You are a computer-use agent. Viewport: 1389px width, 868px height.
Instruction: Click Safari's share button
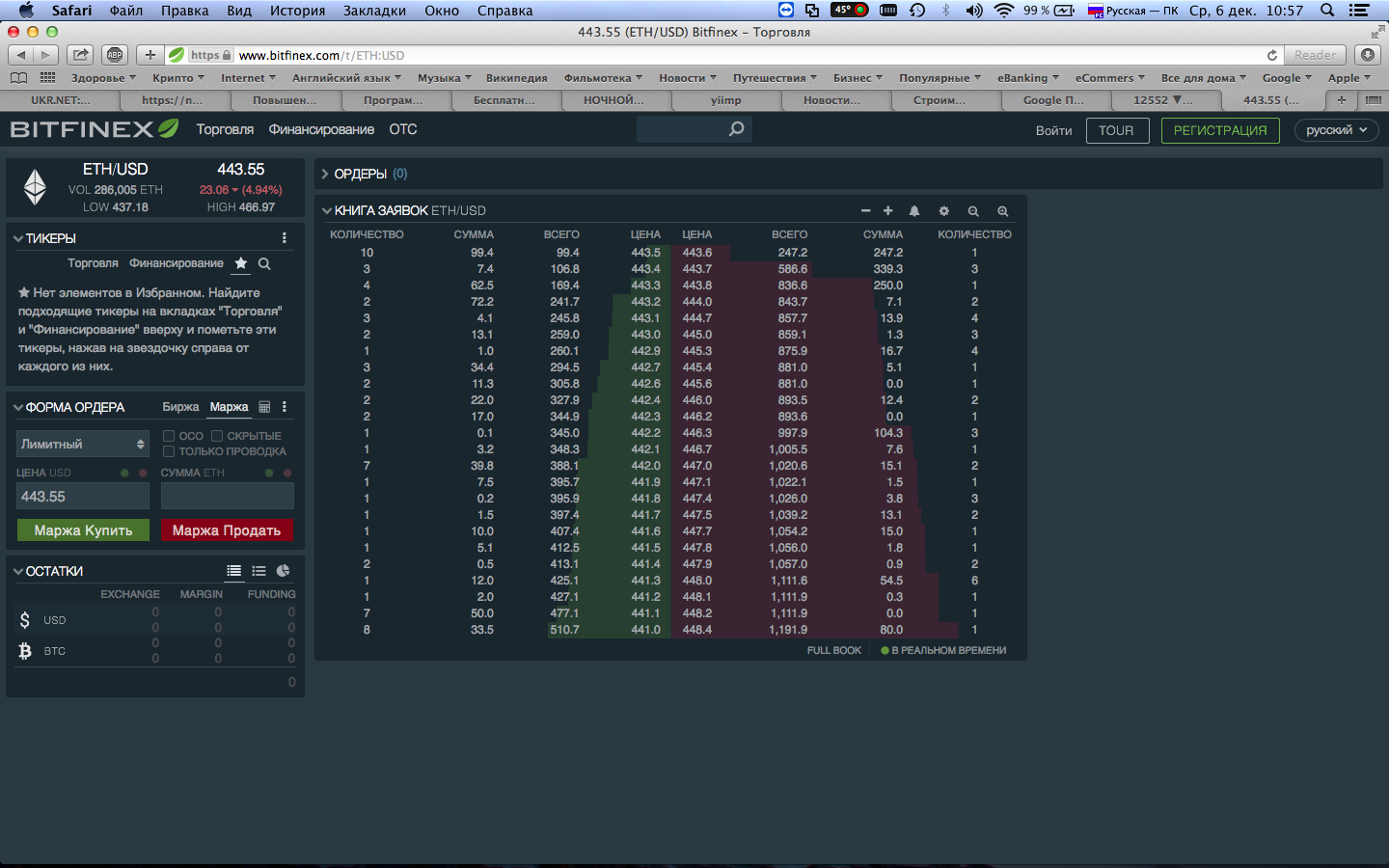(x=81, y=55)
